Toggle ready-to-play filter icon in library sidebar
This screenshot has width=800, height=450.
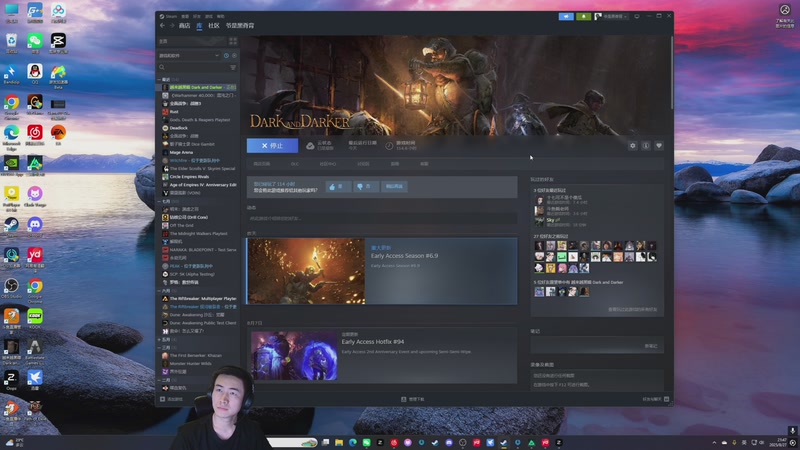click(234, 56)
